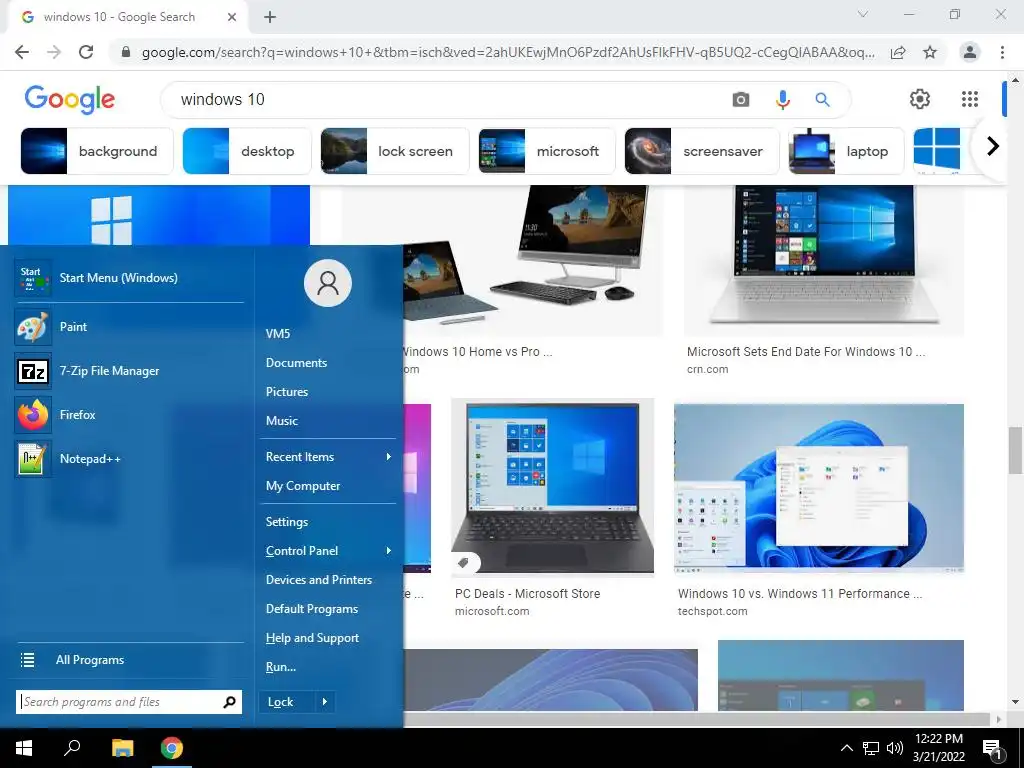Image resolution: width=1024 pixels, height=768 pixels.
Task: Launch Notepad++ from the start menu
Action: [x=129, y=458]
